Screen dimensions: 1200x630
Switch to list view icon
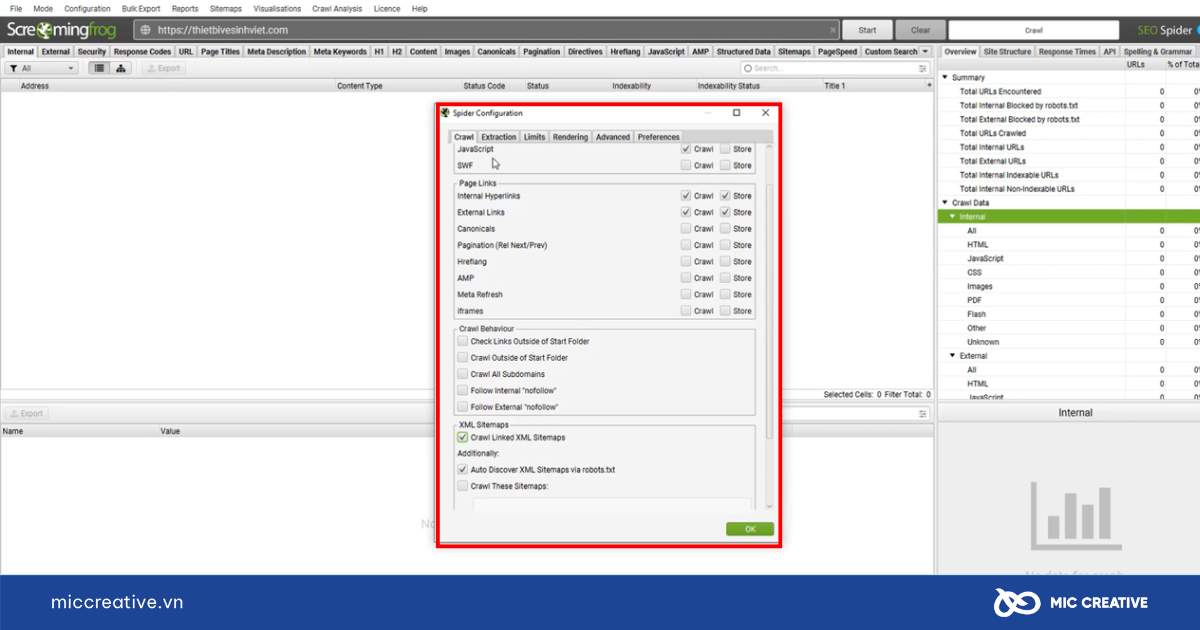coord(99,68)
